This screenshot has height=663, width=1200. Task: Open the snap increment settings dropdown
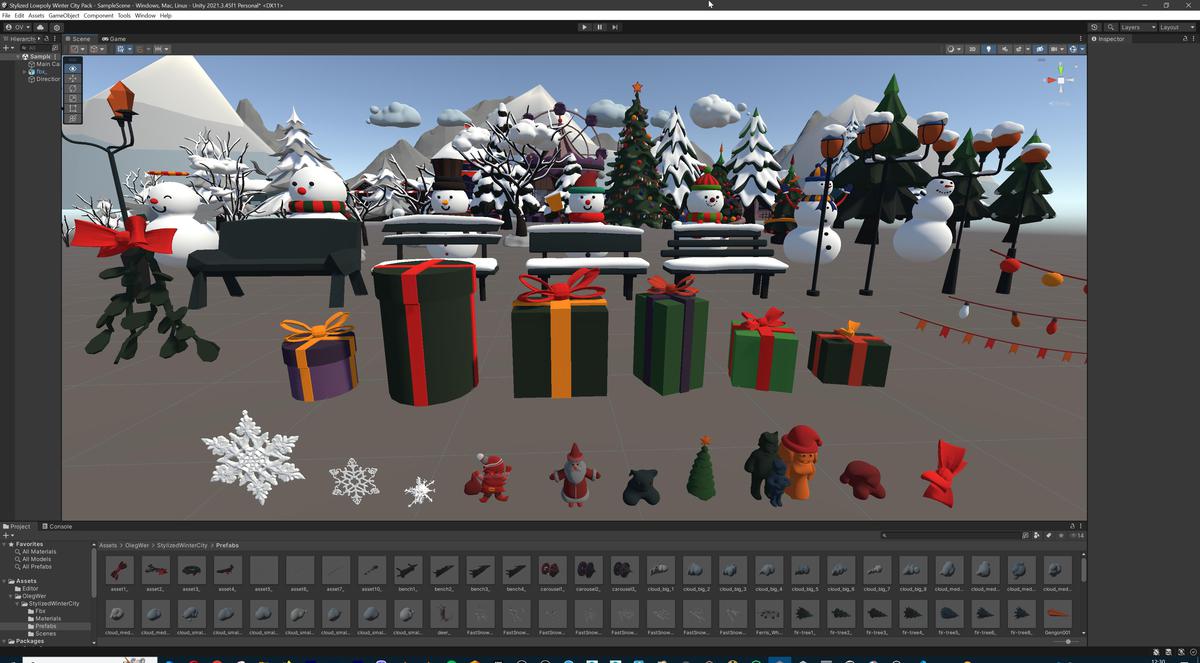[160, 48]
